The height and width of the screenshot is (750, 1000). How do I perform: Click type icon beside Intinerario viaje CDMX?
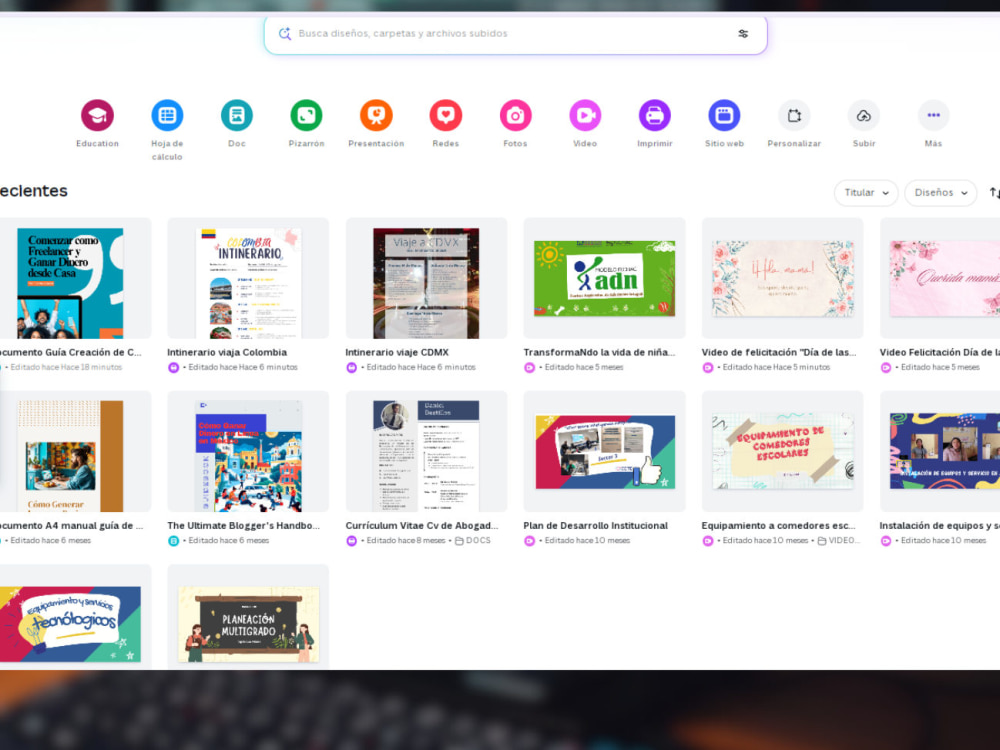coord(351,367)
